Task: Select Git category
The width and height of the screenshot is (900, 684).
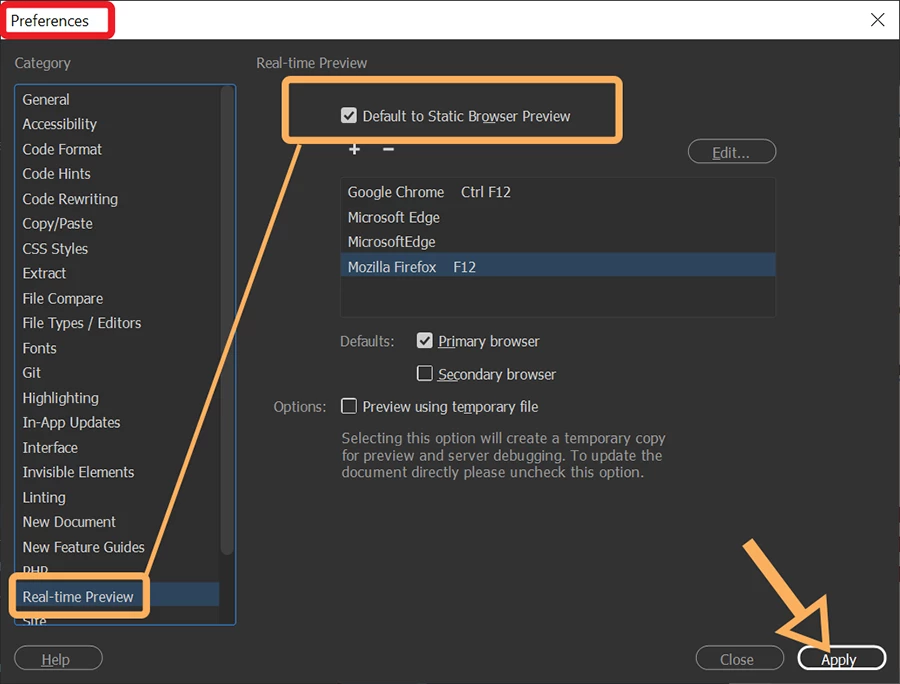Action: pyautogui.click(x=32, y=373)
